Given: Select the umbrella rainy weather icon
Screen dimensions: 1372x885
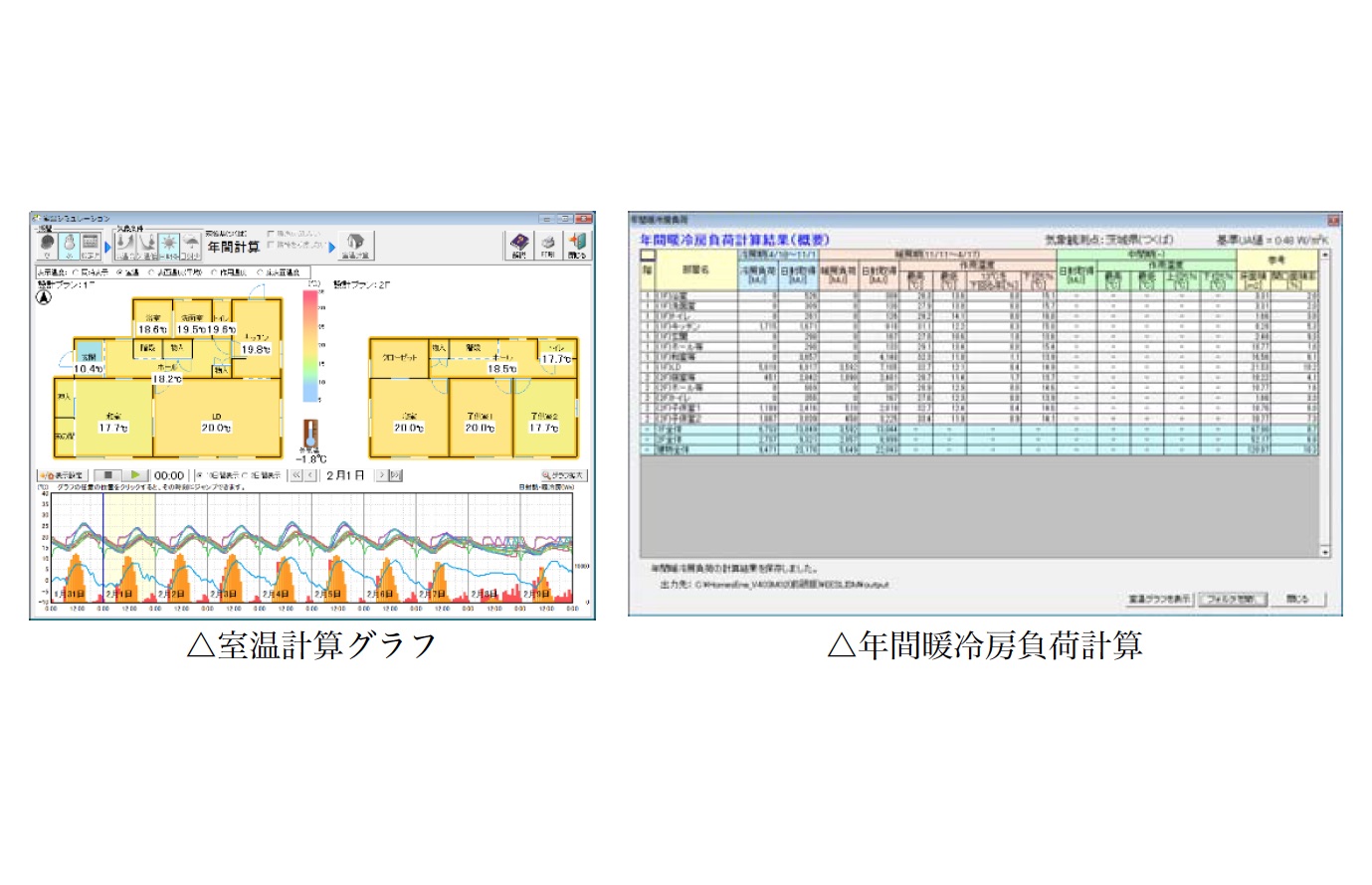Looking at the screenshot, I should point(191,244).
